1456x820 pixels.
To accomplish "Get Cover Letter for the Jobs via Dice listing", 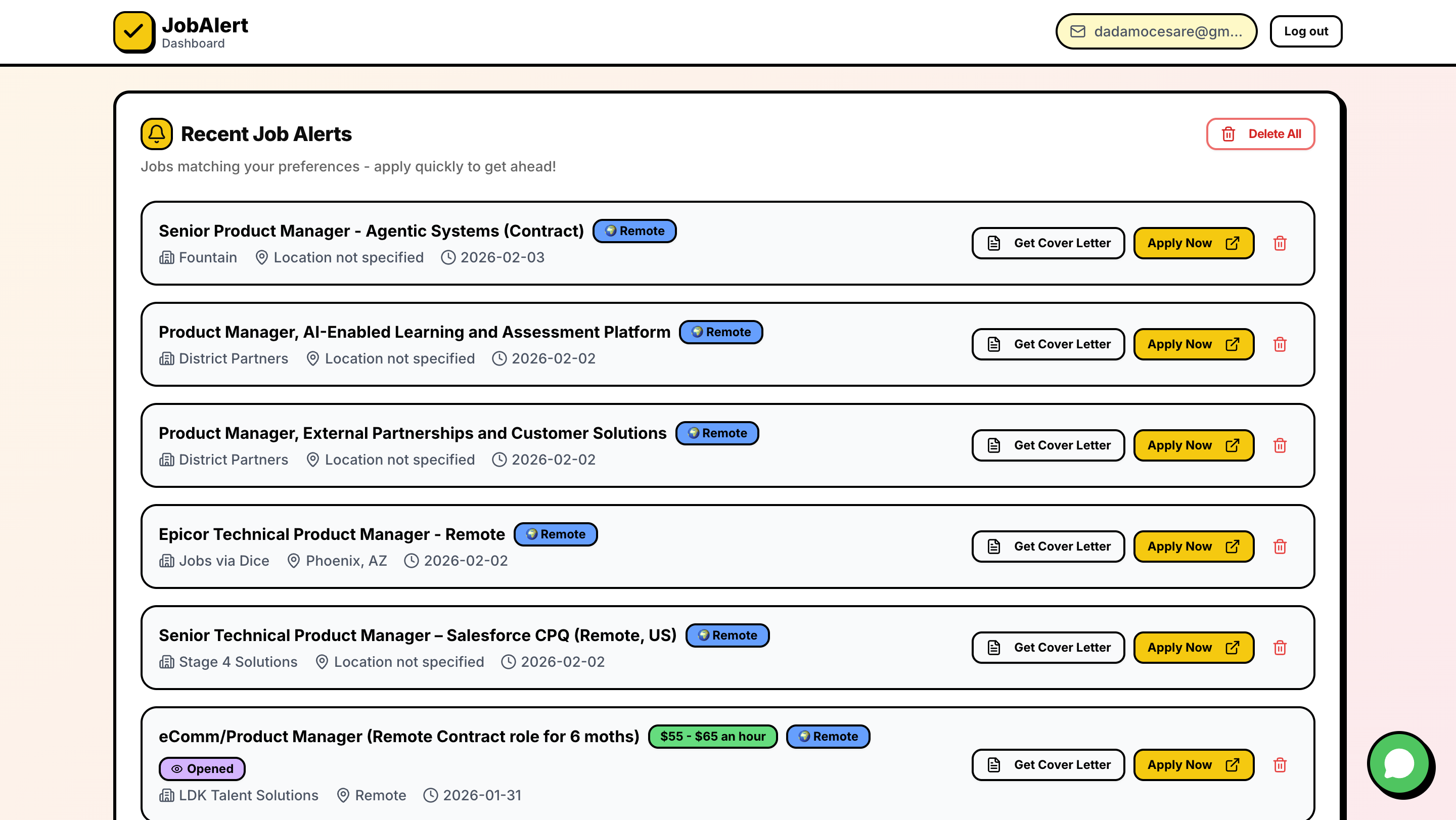I will [1048, 546].
